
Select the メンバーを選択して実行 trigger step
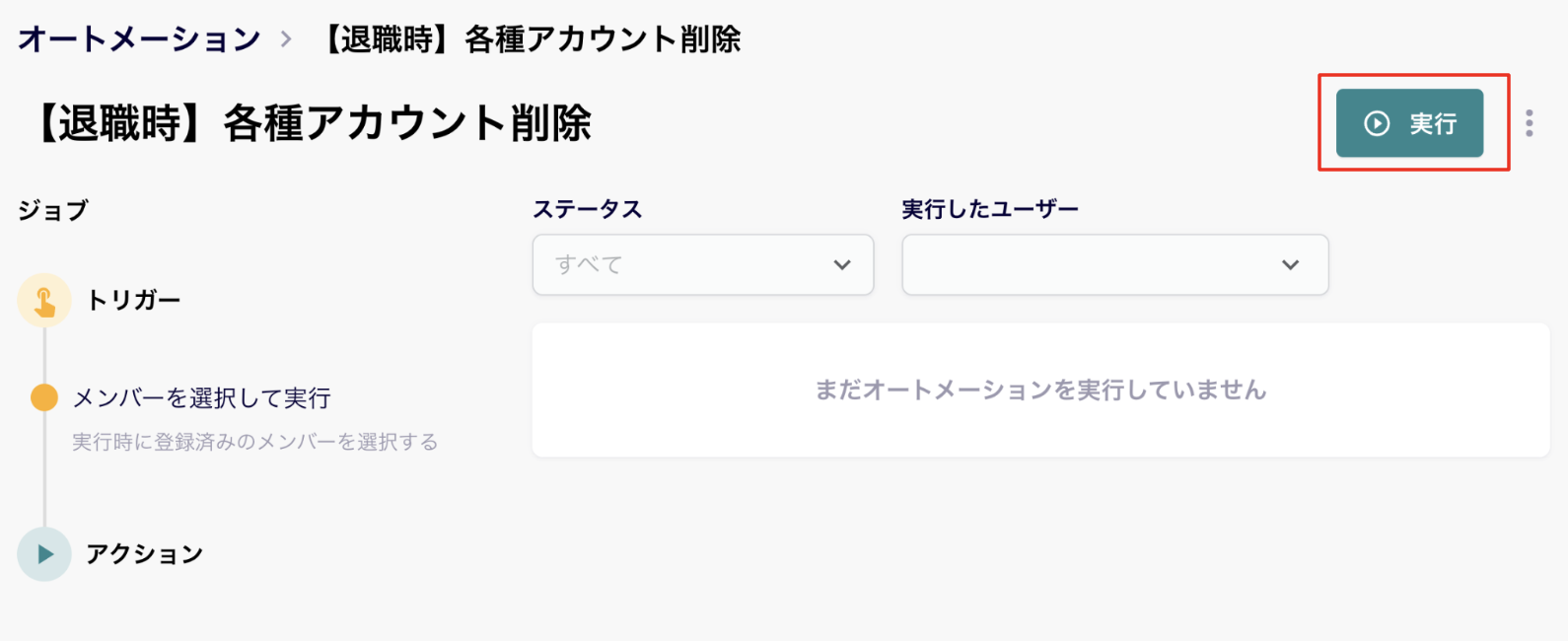click(x=202, y=397)
